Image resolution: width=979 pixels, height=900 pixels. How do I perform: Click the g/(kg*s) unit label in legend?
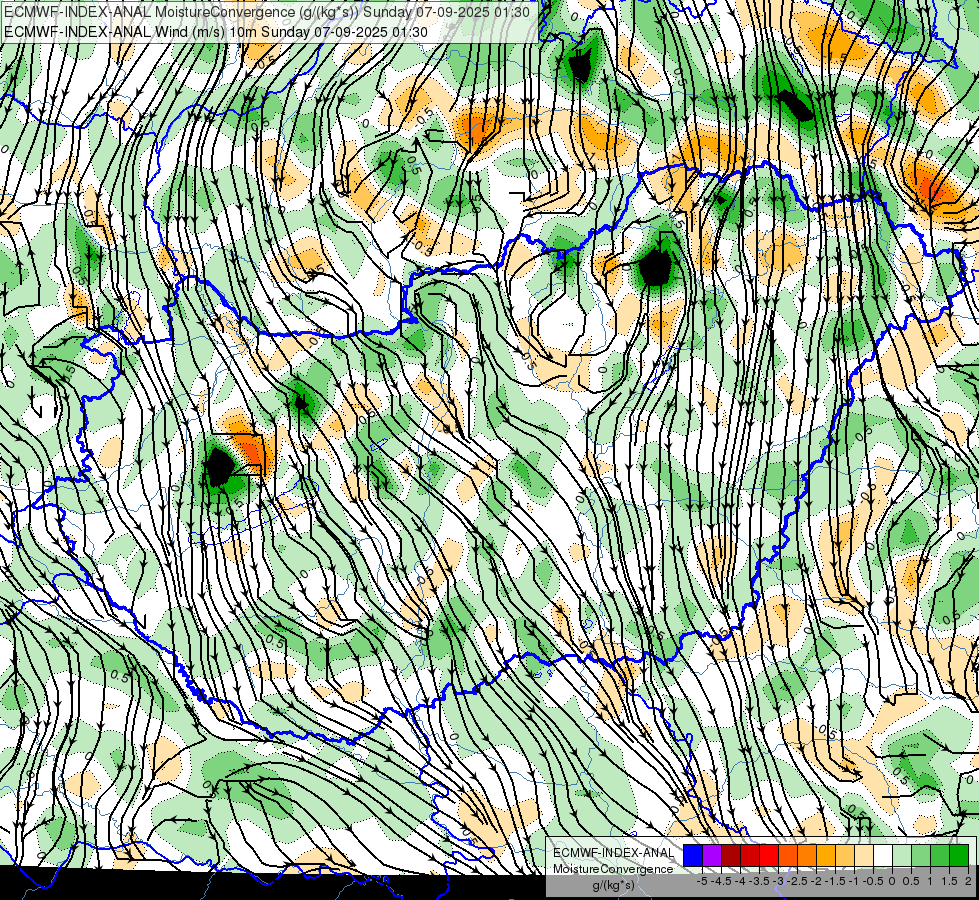click(614, 885)
